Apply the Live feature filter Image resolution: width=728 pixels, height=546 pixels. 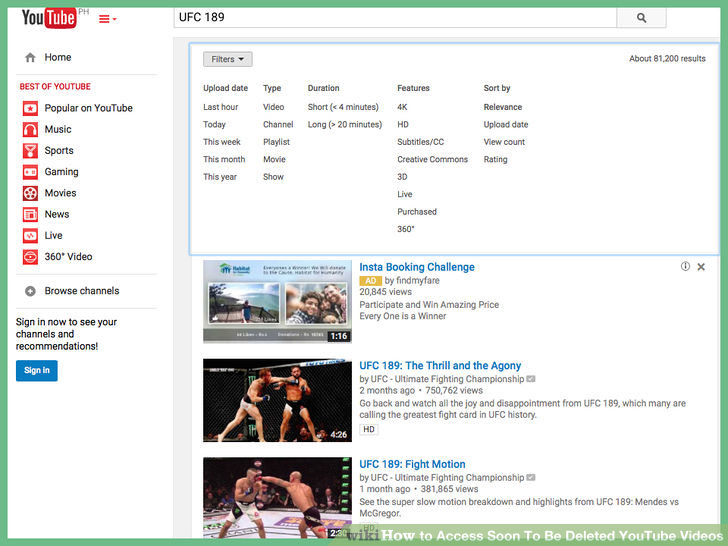[404, 194]
